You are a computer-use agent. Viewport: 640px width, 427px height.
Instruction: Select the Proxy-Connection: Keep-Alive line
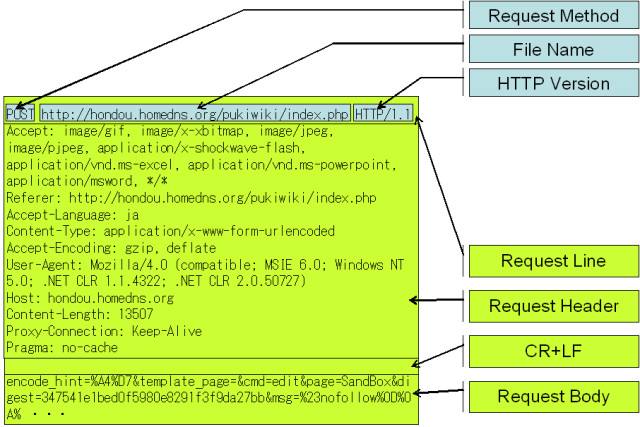click(x=104, y=332)
